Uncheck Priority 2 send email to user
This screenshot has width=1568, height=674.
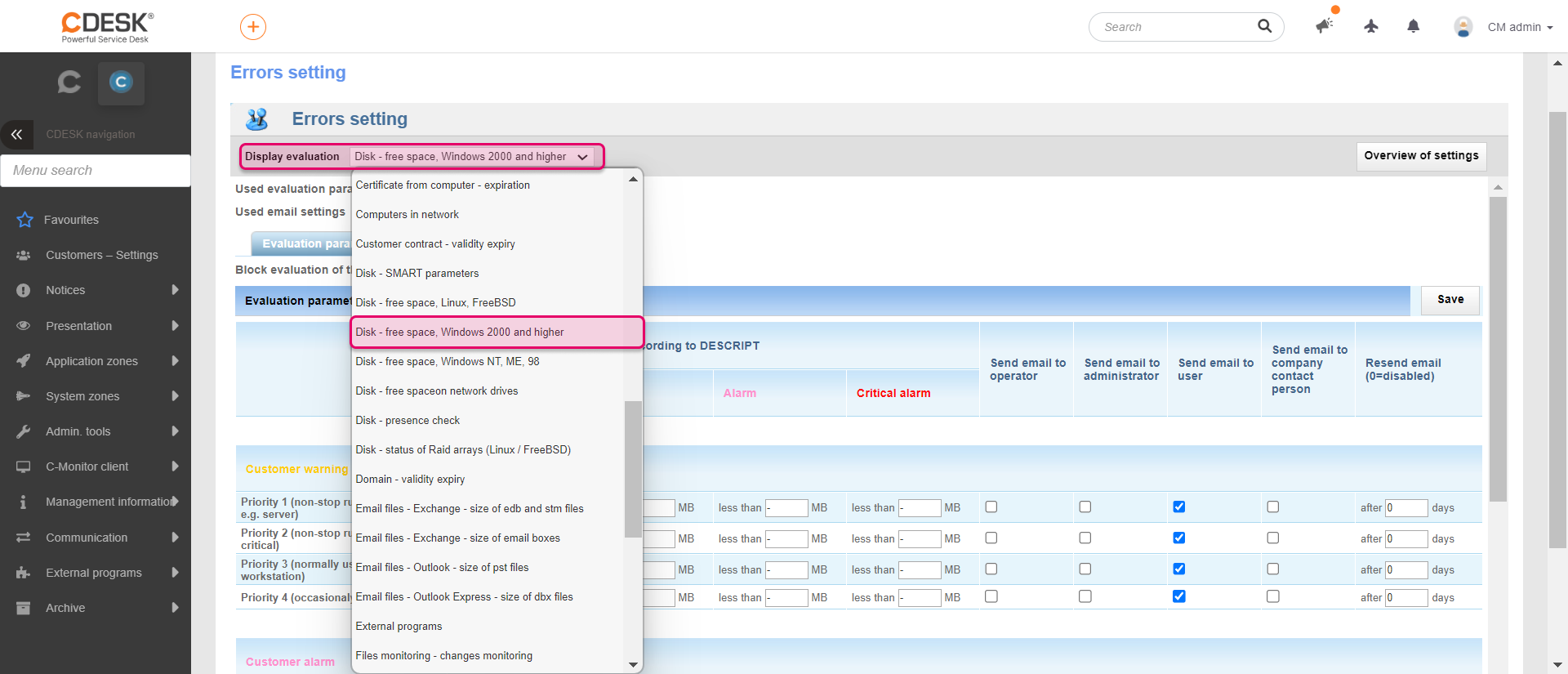pos(1179,538)
